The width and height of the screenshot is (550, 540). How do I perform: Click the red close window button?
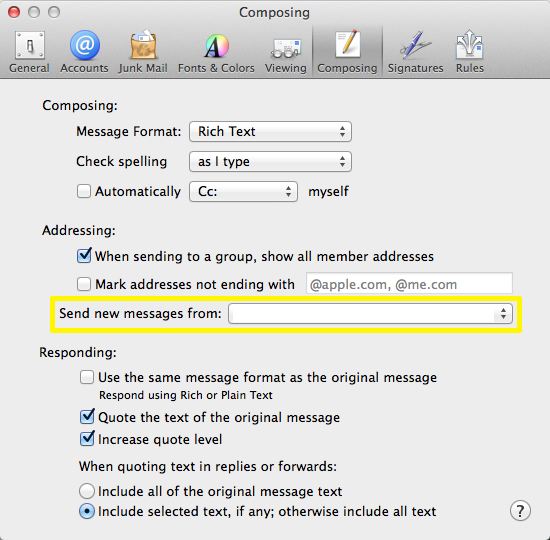point(14,12)
